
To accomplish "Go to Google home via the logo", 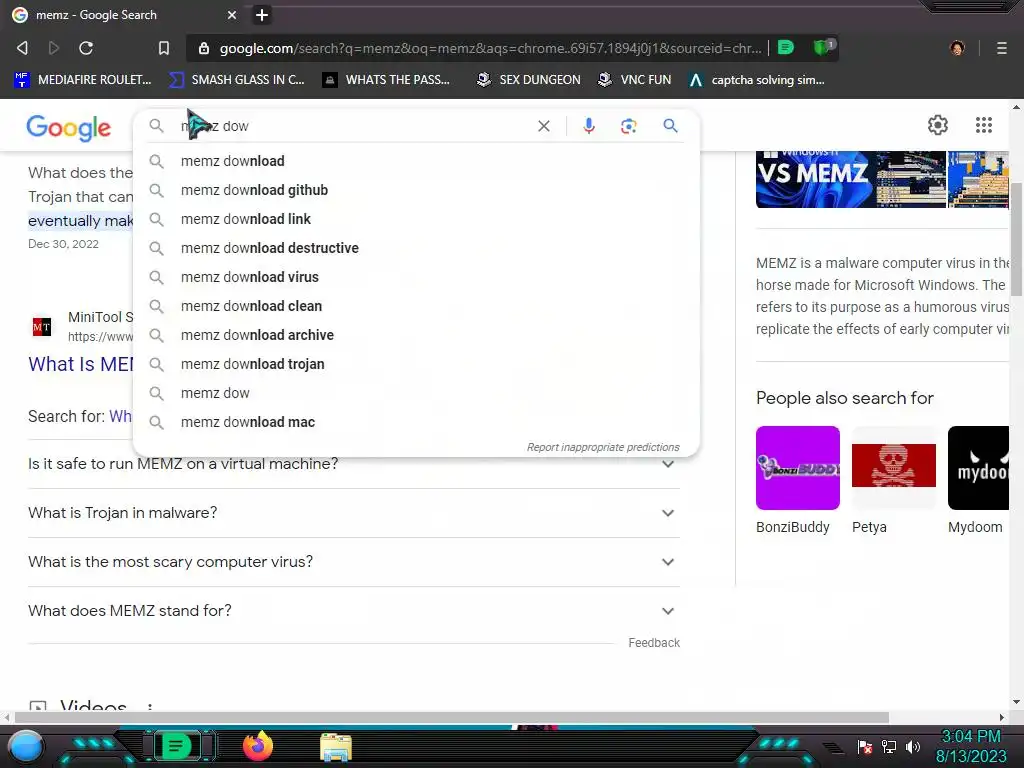I will (x=69, y=128).
